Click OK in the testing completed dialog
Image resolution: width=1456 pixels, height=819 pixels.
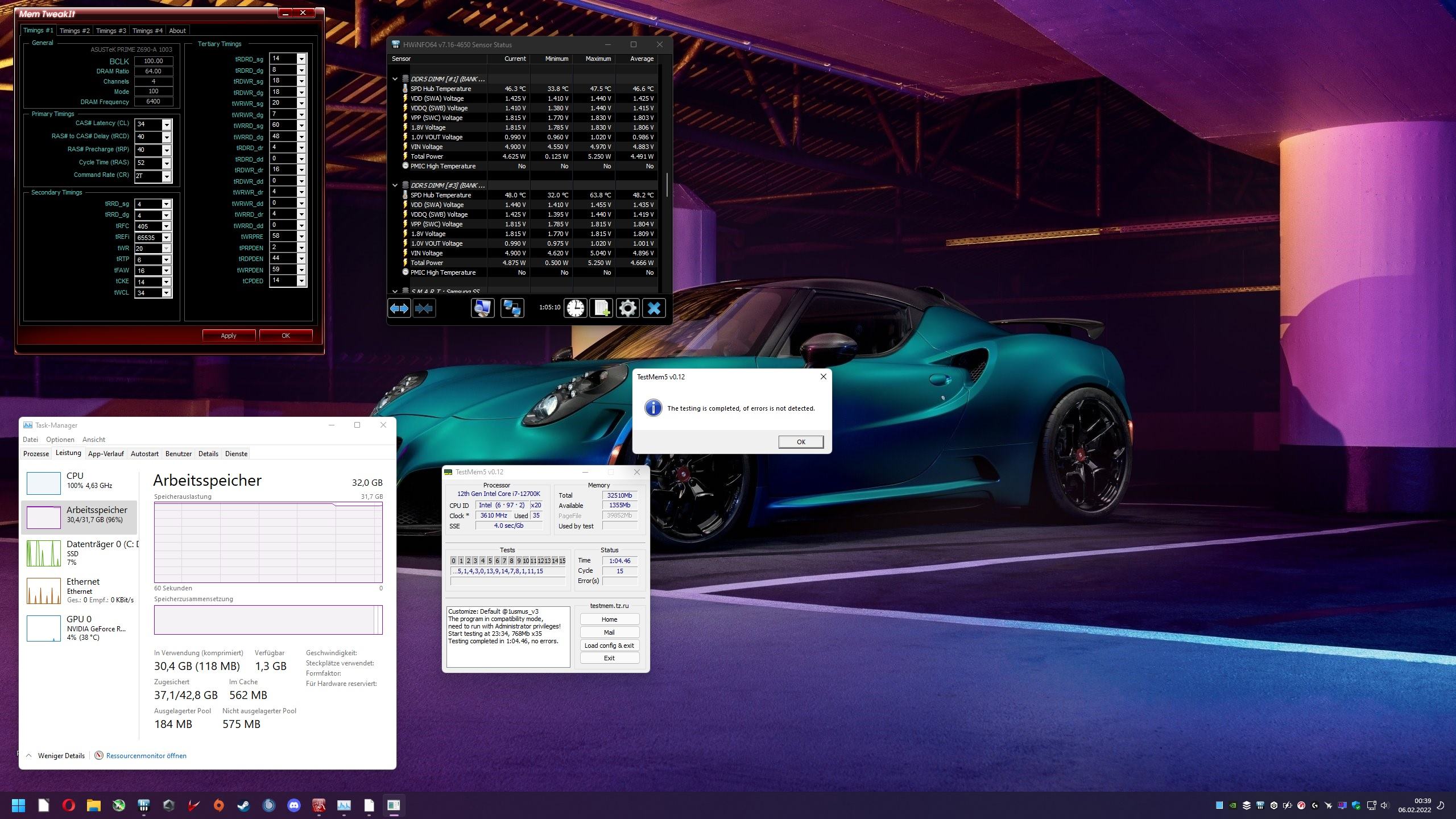point(800,442)
